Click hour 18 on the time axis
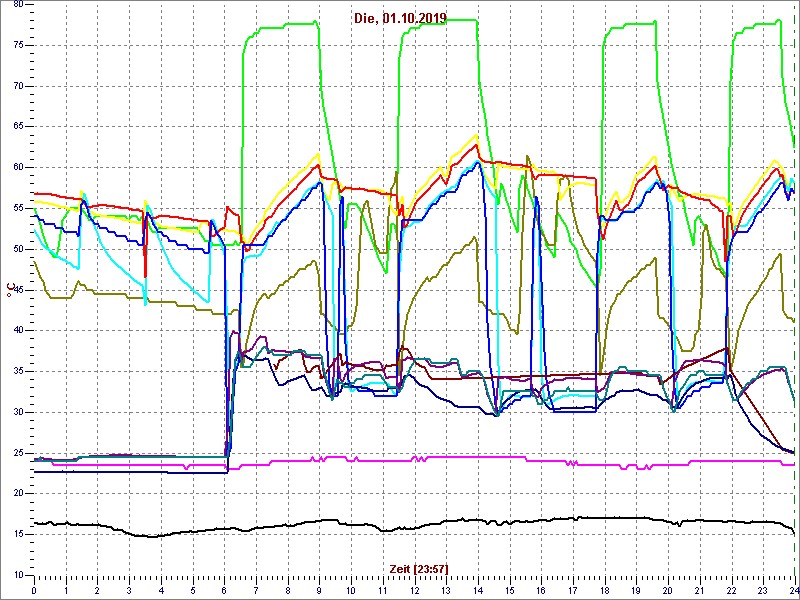 tap(604, 590)
